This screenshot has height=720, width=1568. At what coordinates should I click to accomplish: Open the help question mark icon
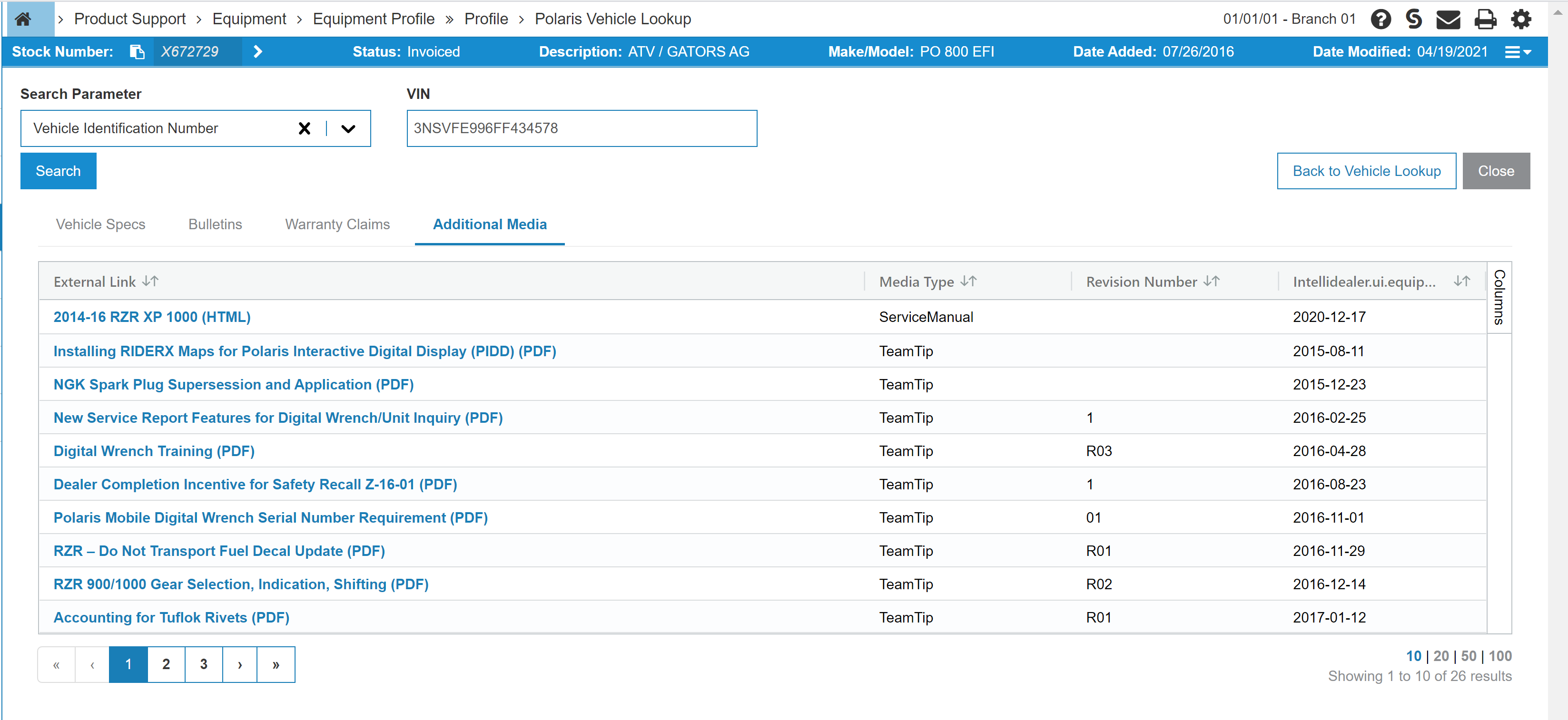click(1381, 19)
